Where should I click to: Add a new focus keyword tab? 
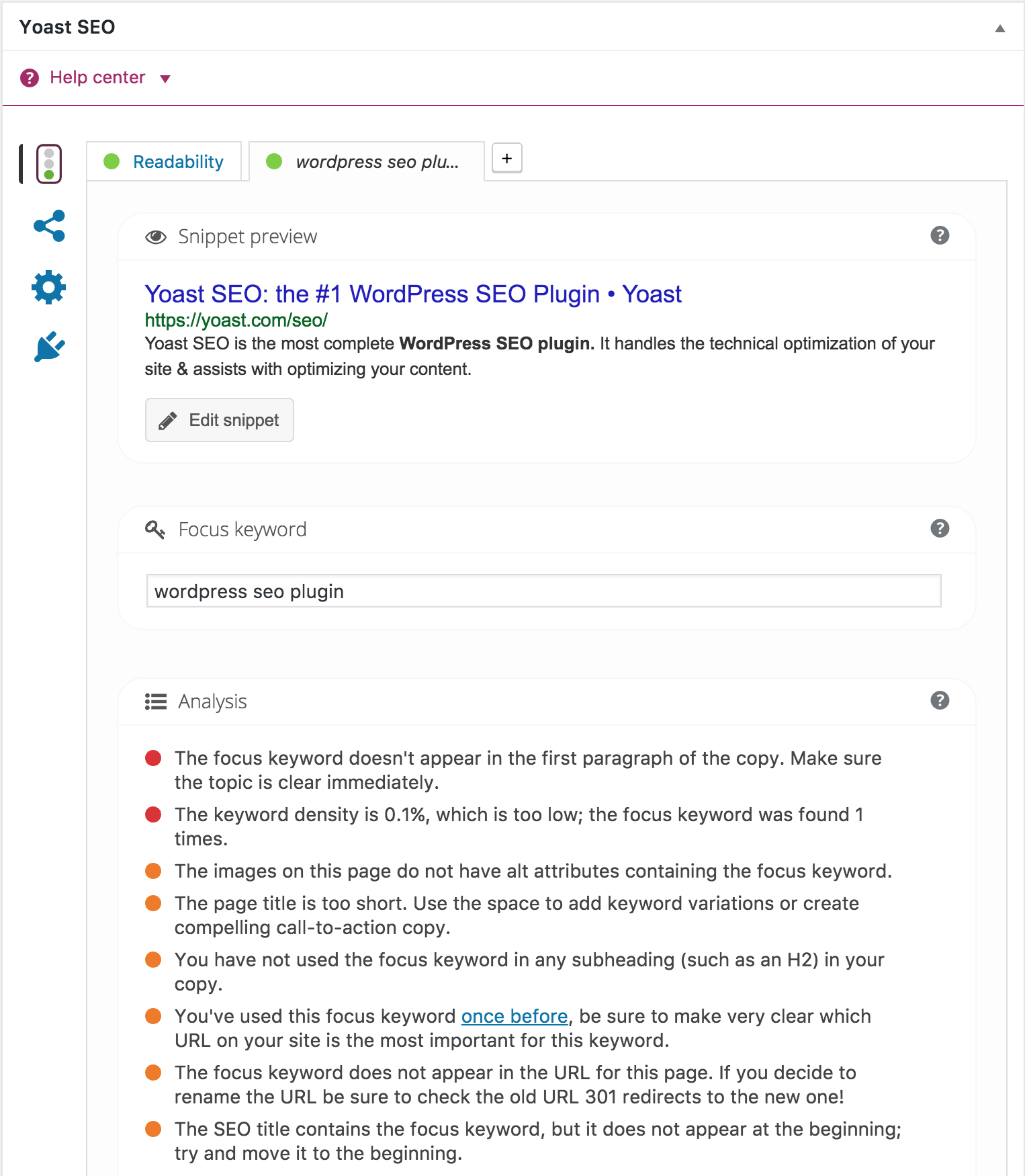tap(506, 159)
